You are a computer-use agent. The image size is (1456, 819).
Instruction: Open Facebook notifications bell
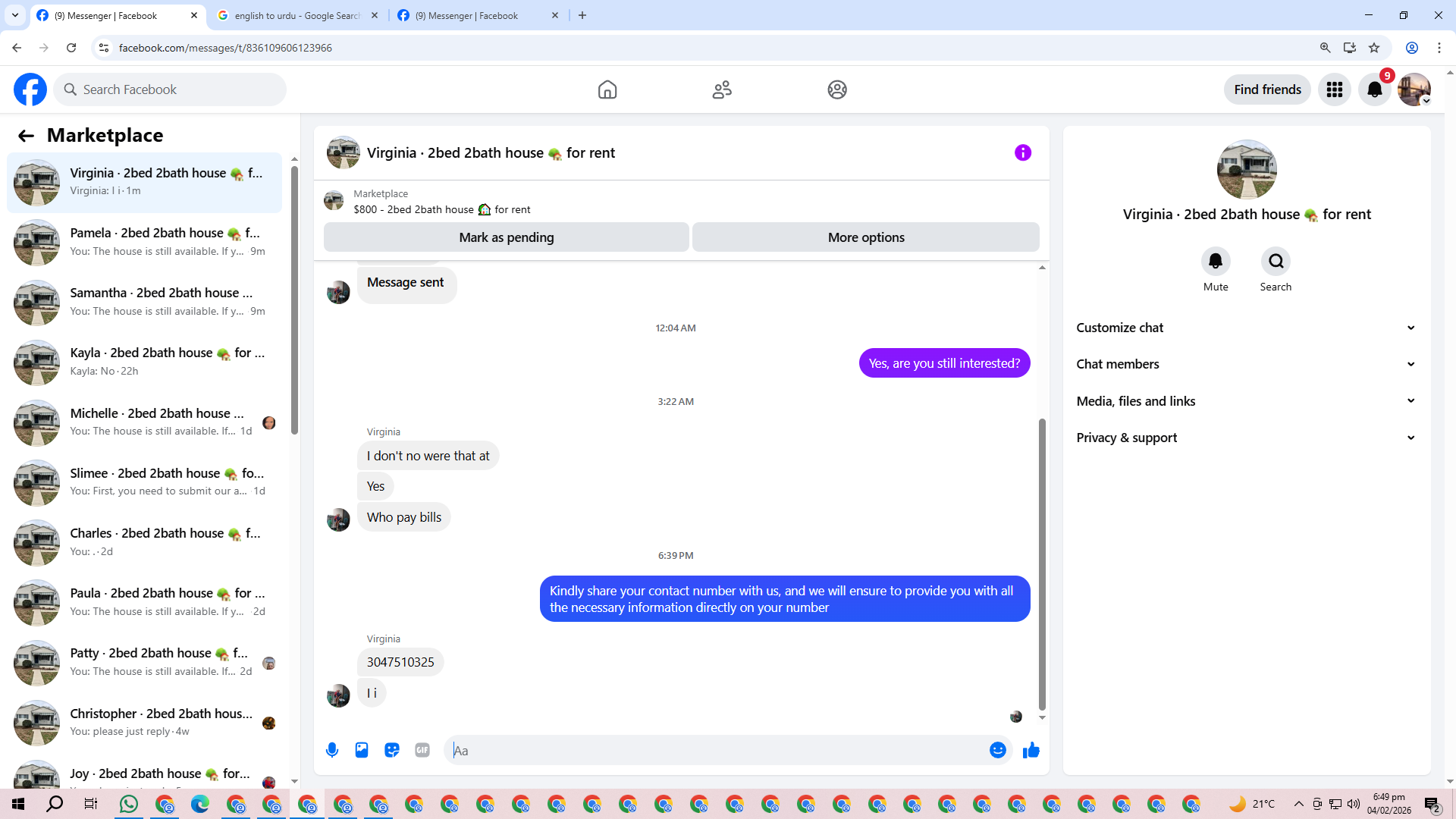(1374, 89)
